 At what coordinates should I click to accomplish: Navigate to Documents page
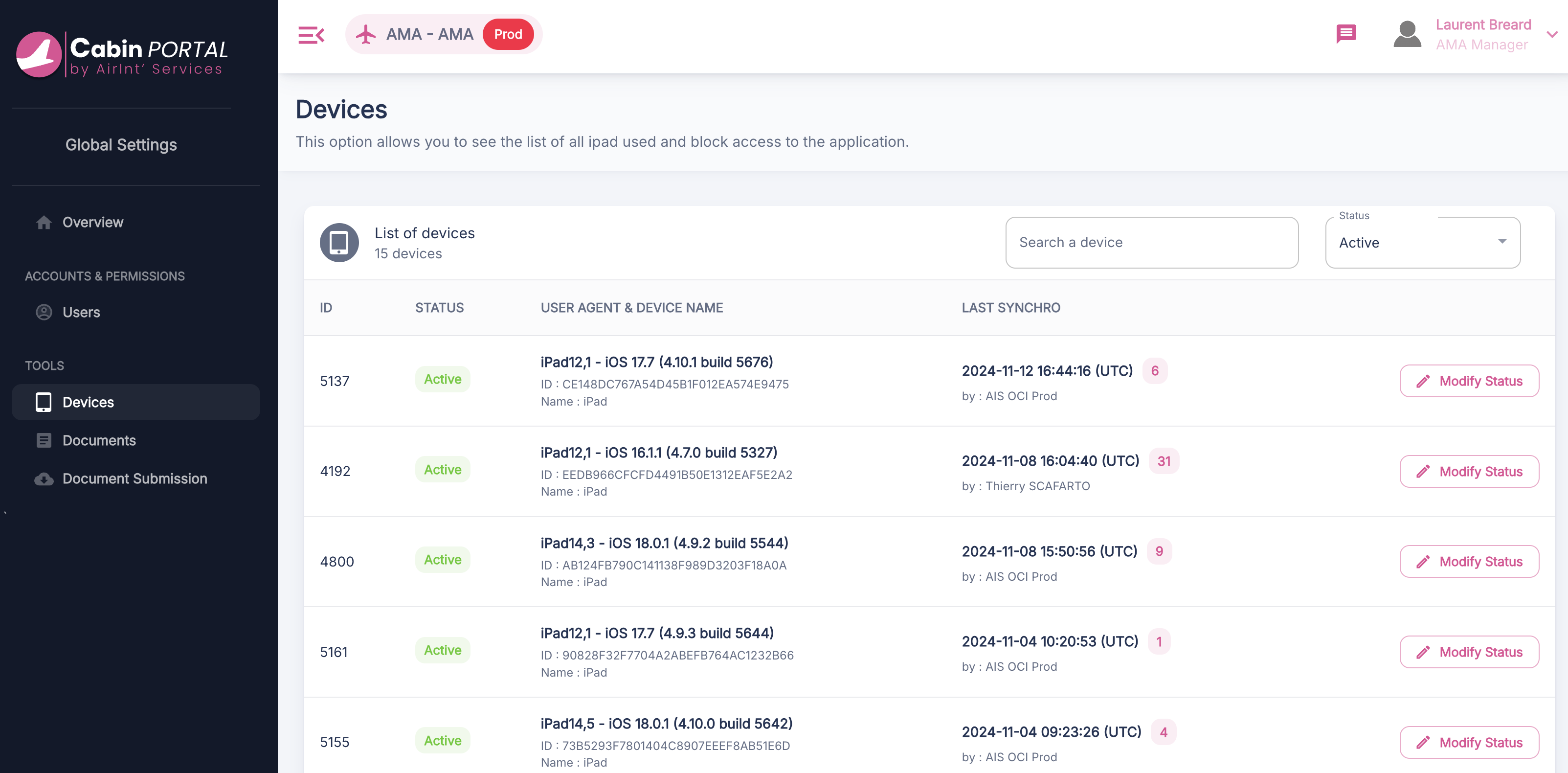[99, 440]
